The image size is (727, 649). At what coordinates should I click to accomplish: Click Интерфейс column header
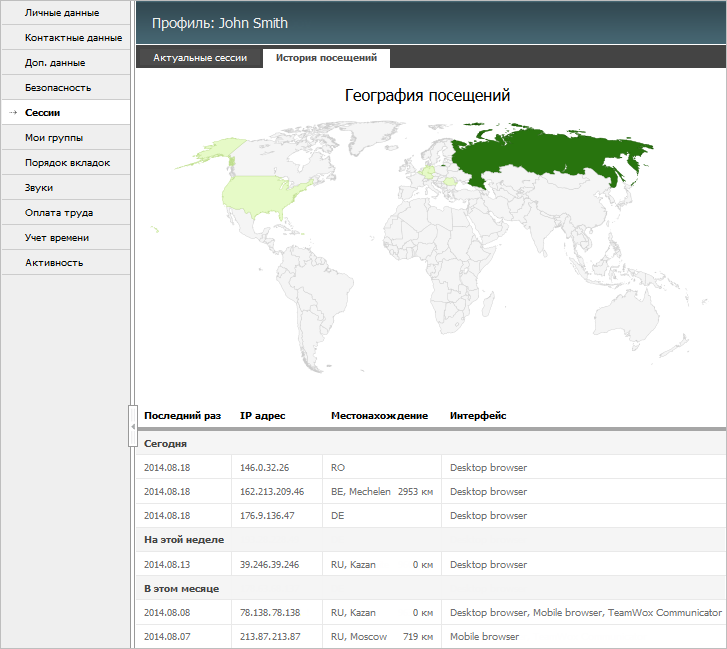coord(478,416)
